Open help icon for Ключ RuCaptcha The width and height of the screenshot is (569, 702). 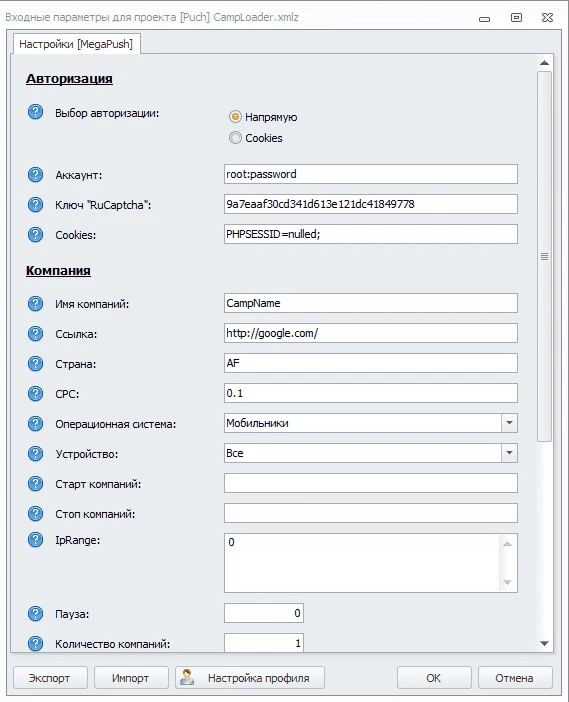[35, 205]
